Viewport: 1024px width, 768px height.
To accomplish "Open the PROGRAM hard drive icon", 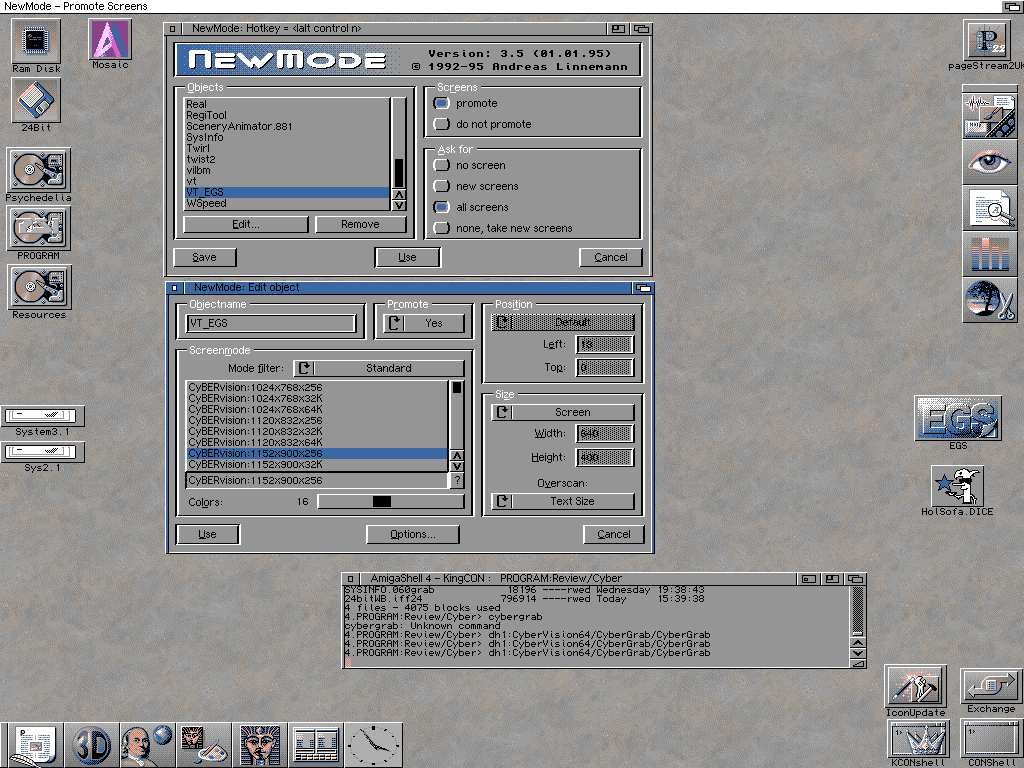I will tap(39, 228).
